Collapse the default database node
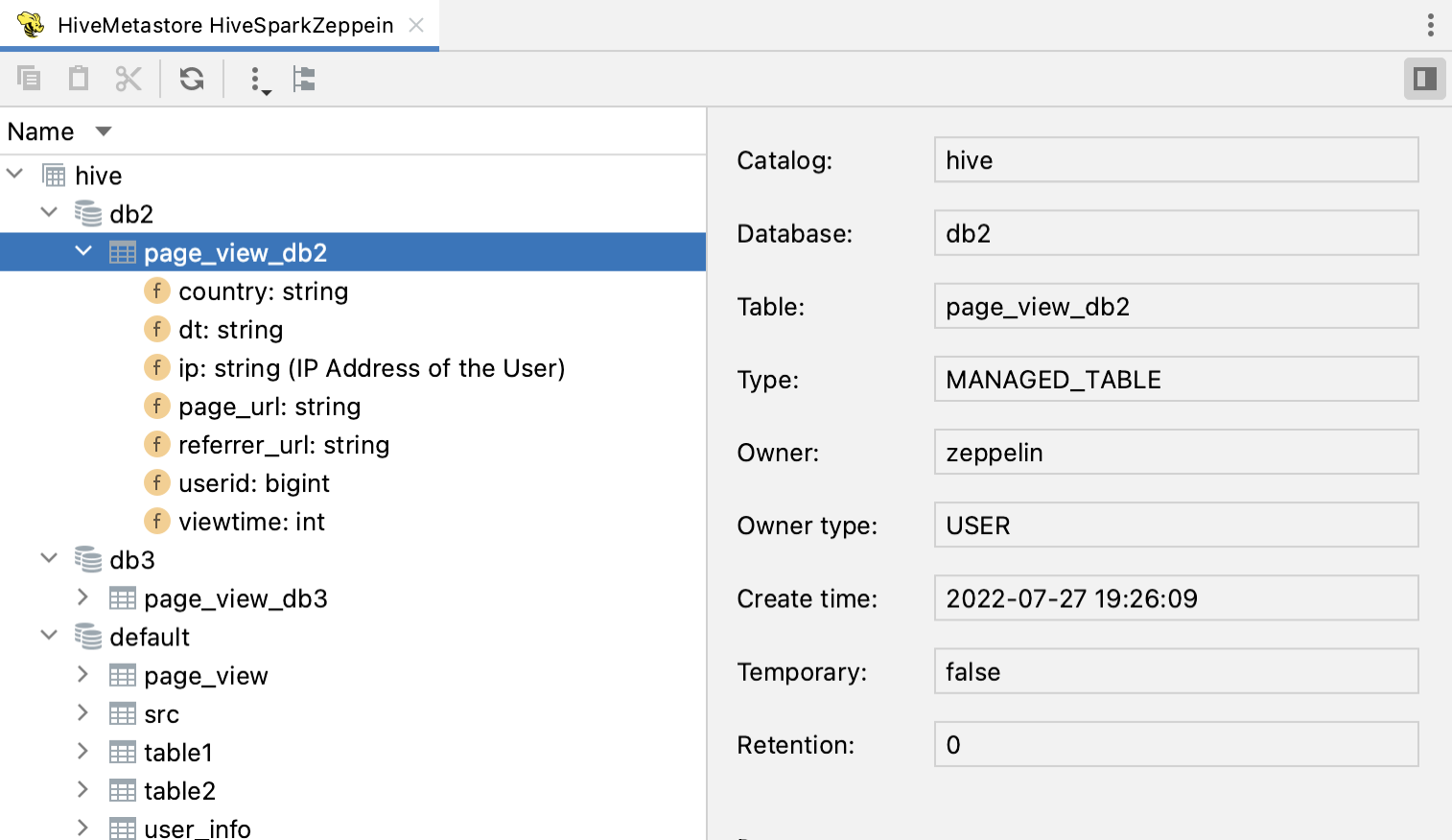 [50, 636]
